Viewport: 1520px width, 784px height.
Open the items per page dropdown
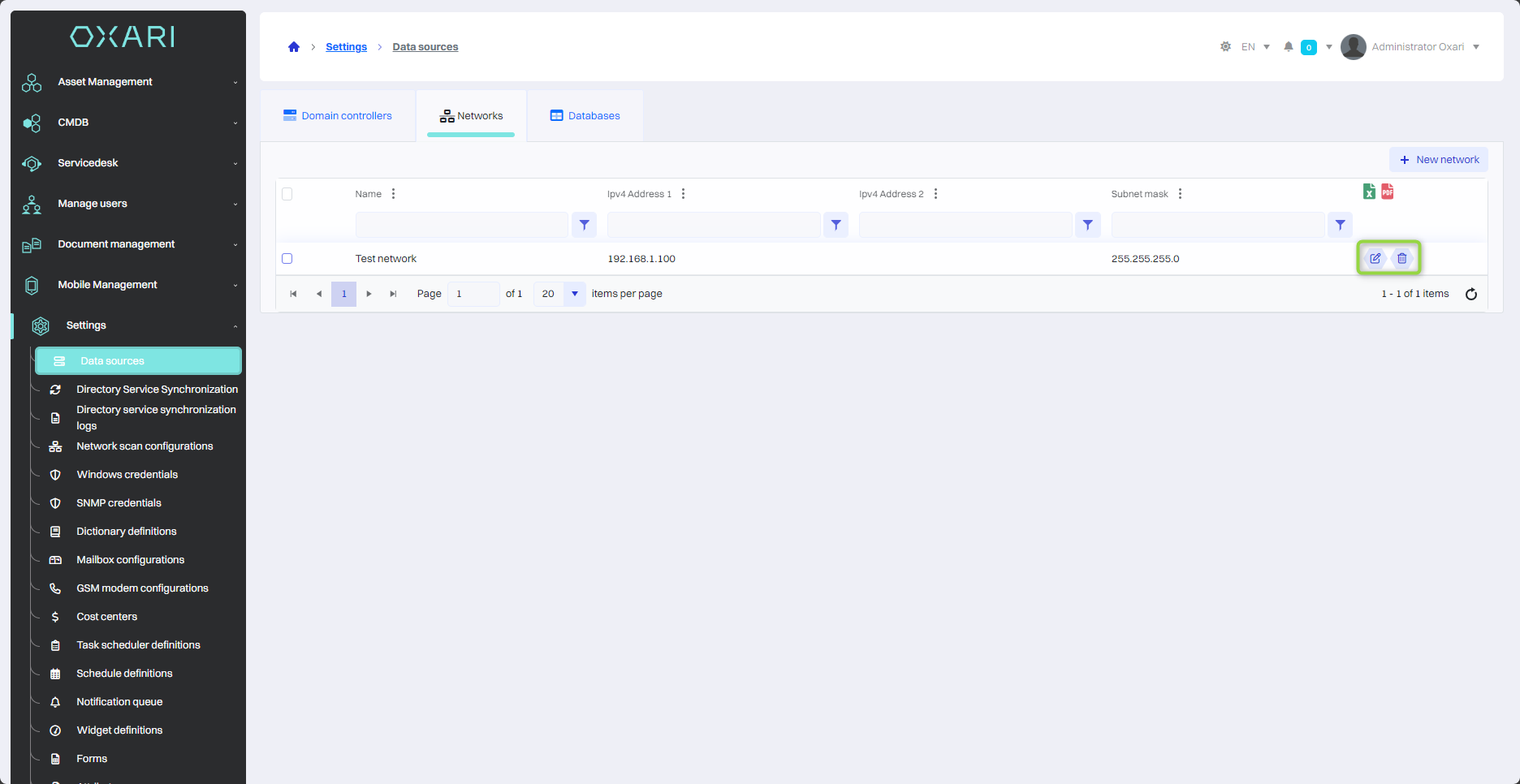(x=574, y=294)
